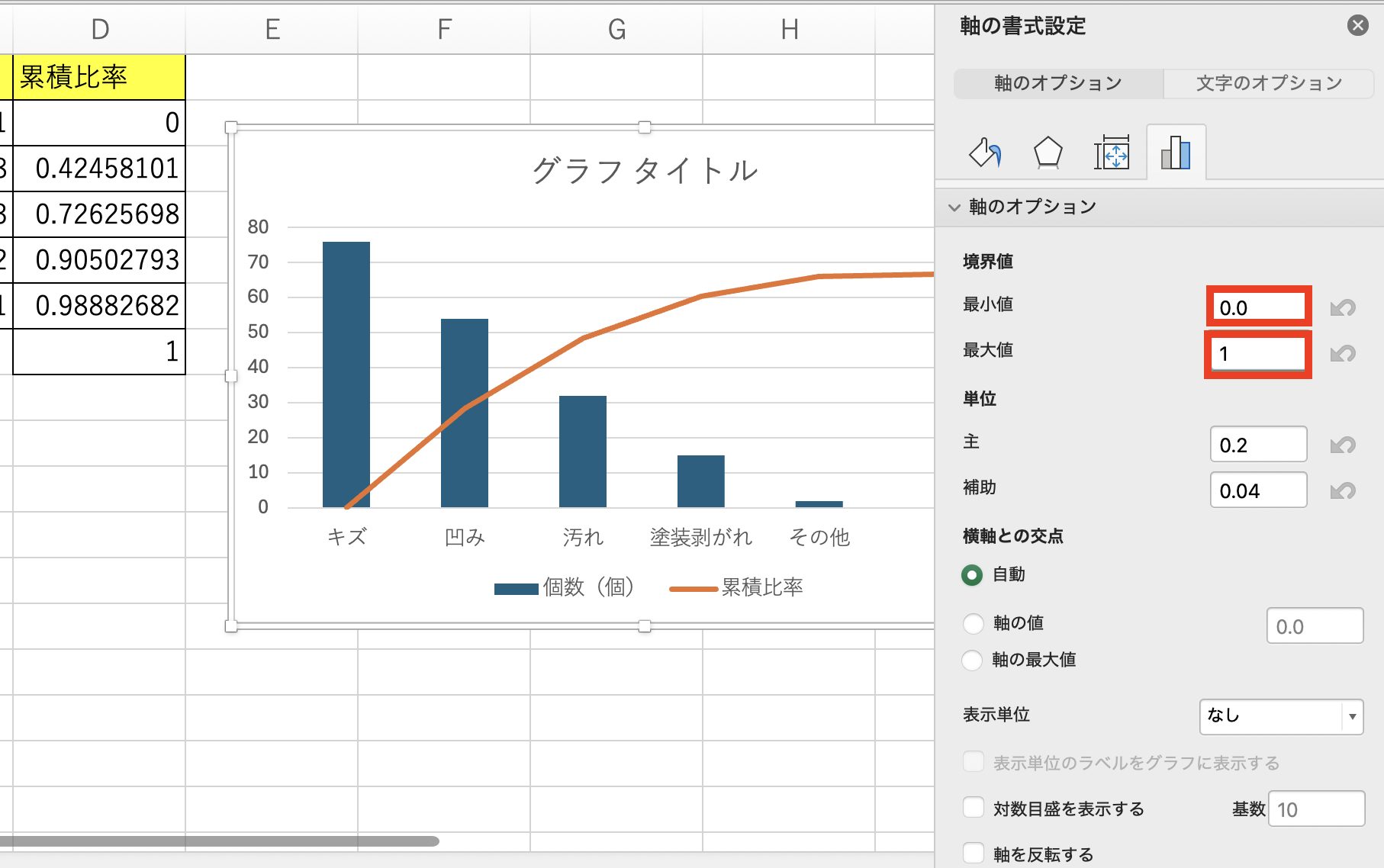The image size is (1384, 868).
Task: Select cell containing 0.90502793
Action: pyautogui.click(x=99, y=260)
